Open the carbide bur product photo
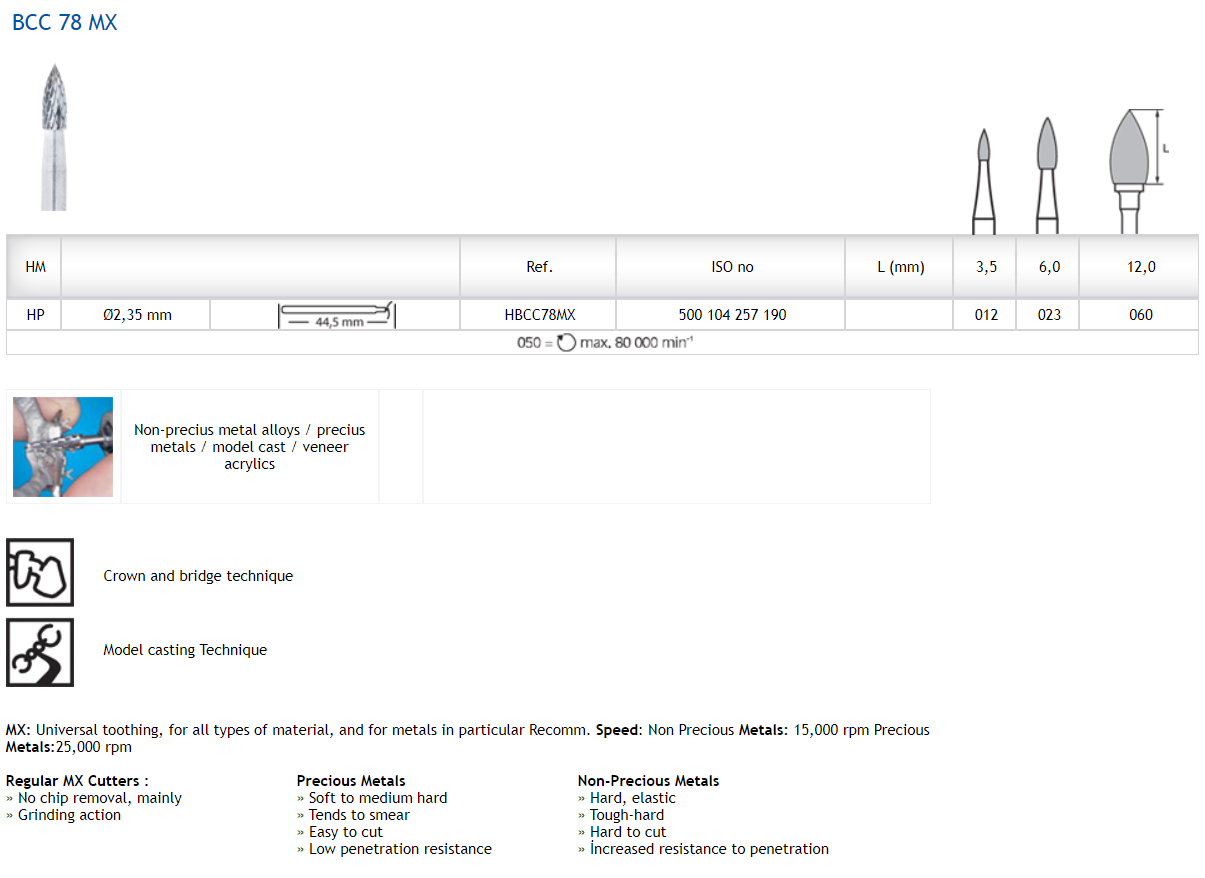1205x878 pixels. (x=53, y=137)
